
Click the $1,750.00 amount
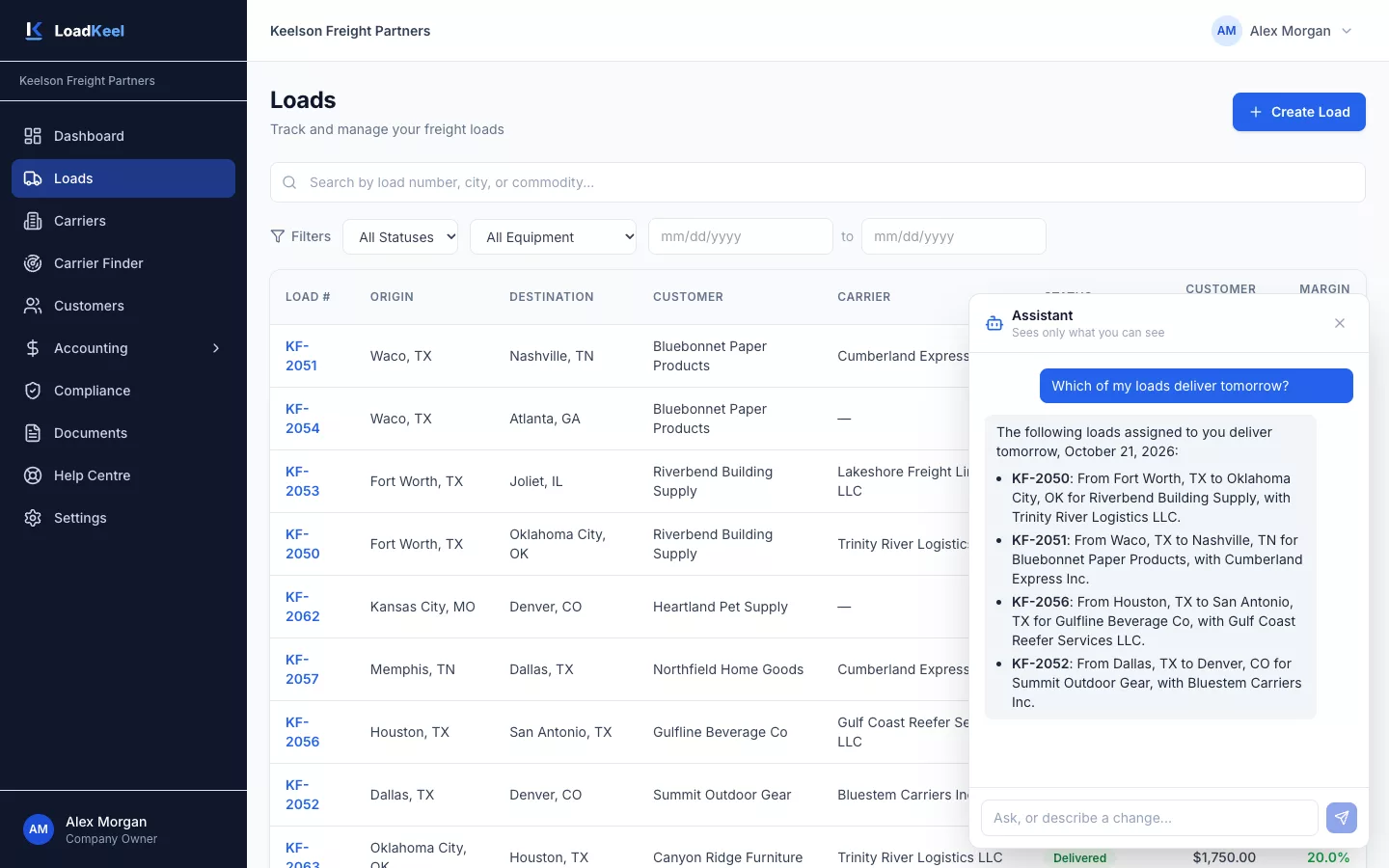1224,857
